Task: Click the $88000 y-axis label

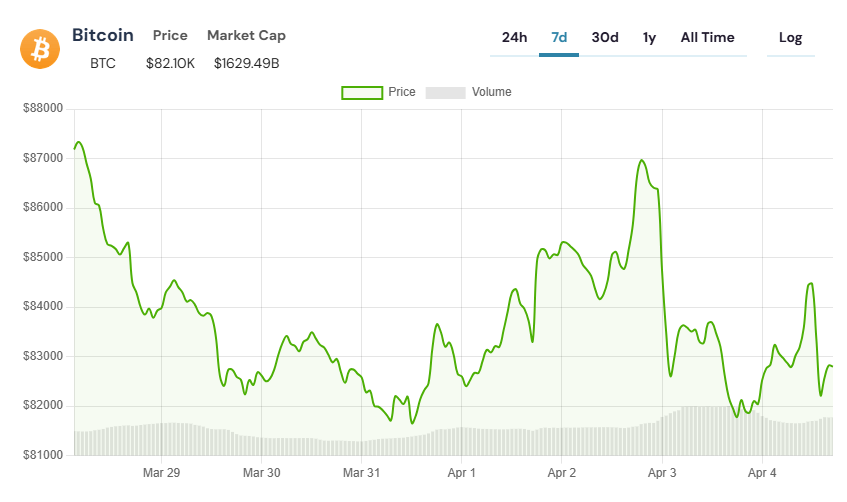Action: tap(43, 108)
